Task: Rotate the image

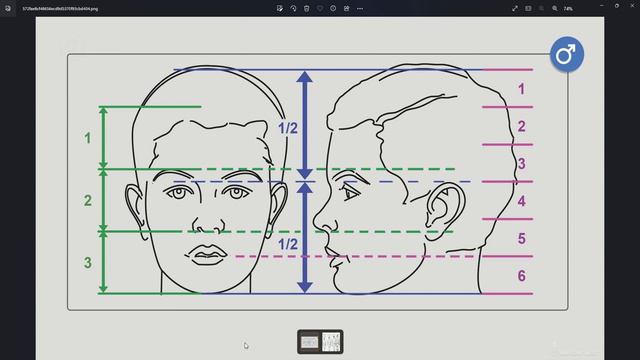Action: 293,8
